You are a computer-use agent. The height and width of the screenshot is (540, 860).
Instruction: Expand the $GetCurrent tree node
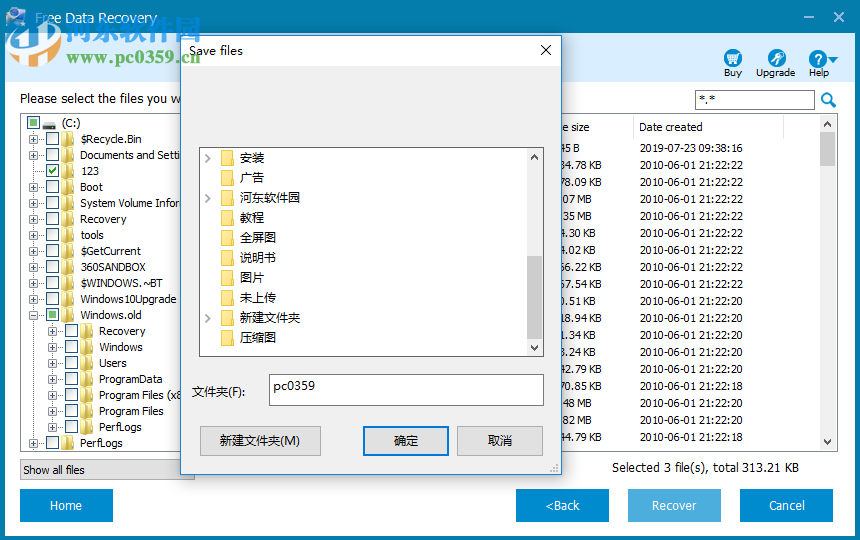click(33, 251)
